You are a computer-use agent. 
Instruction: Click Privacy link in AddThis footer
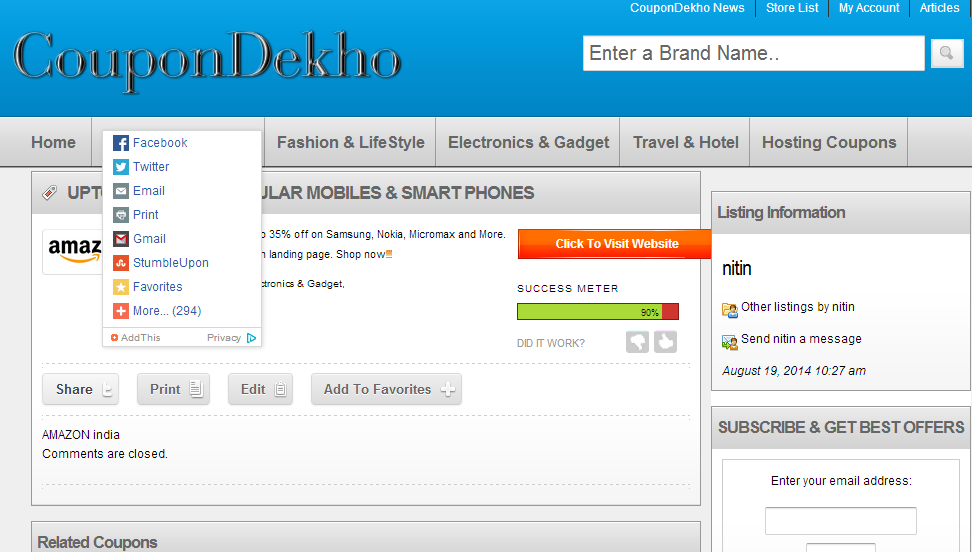[224, 338]
